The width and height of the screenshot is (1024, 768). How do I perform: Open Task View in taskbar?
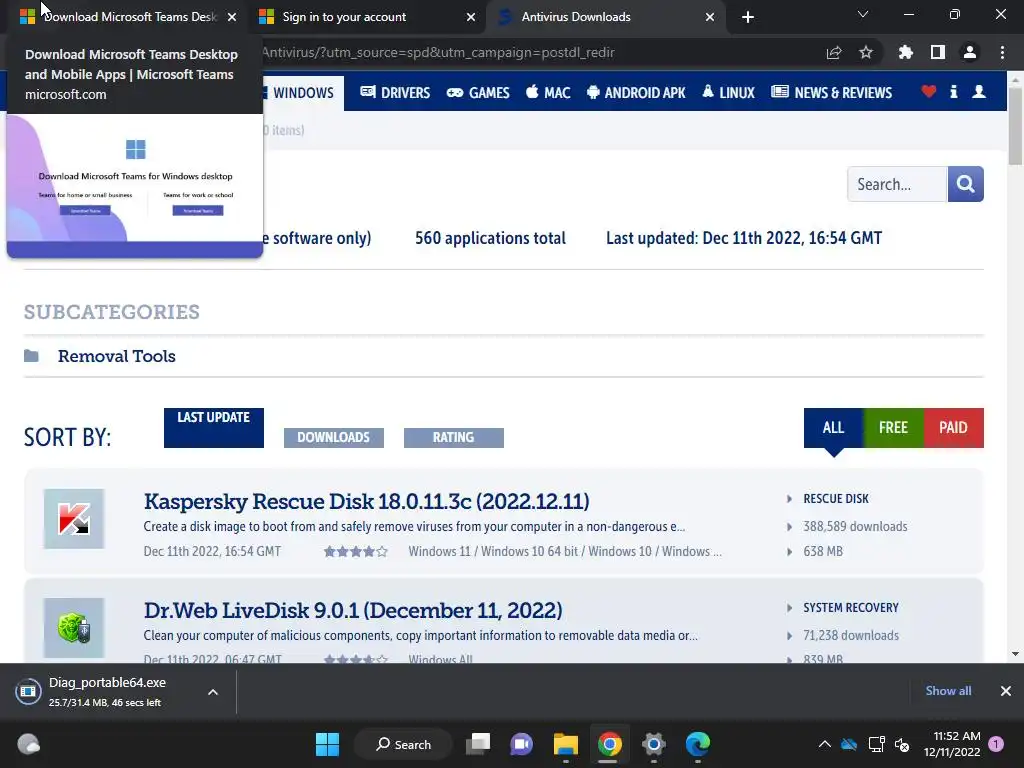[478, 744]
